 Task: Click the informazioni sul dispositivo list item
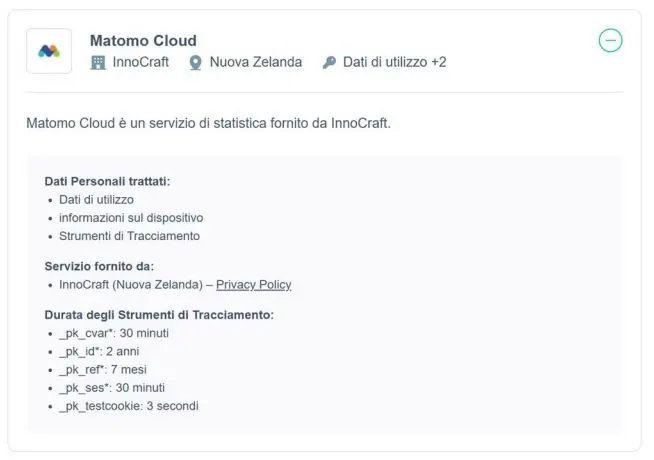click(x=131, y=218)
